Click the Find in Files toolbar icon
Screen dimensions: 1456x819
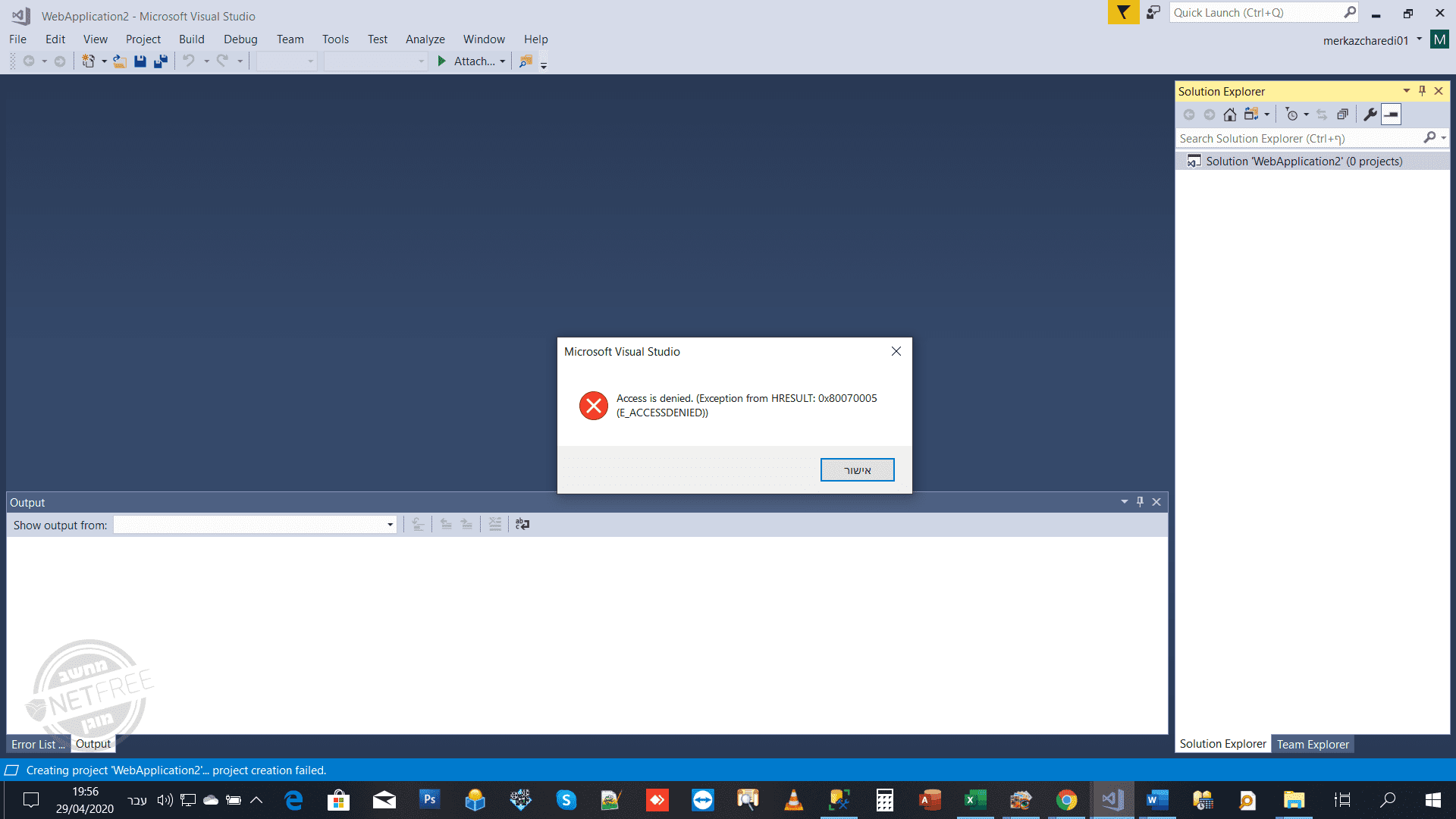(x=526, y=61)
